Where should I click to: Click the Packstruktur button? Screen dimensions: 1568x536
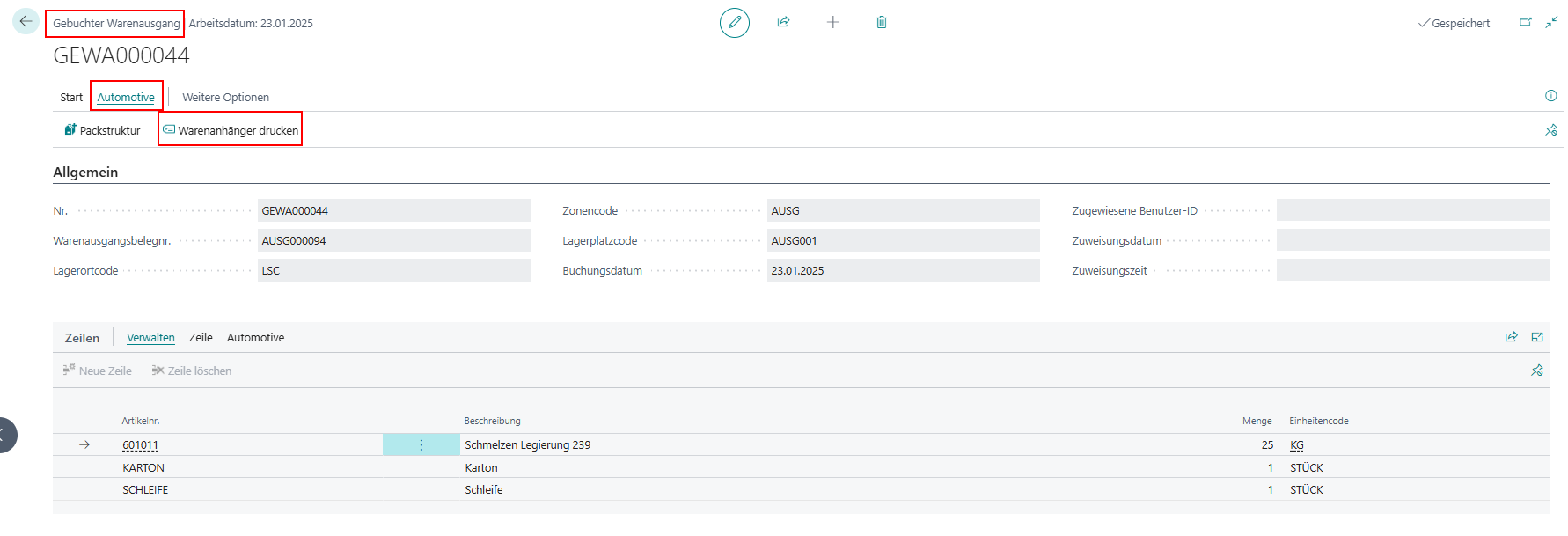(102, 130)
